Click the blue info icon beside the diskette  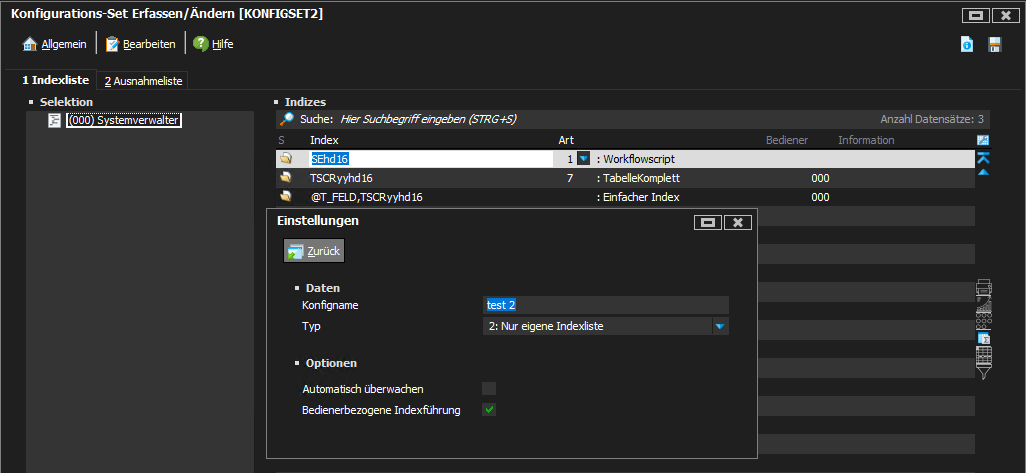[x=967, y=44]
